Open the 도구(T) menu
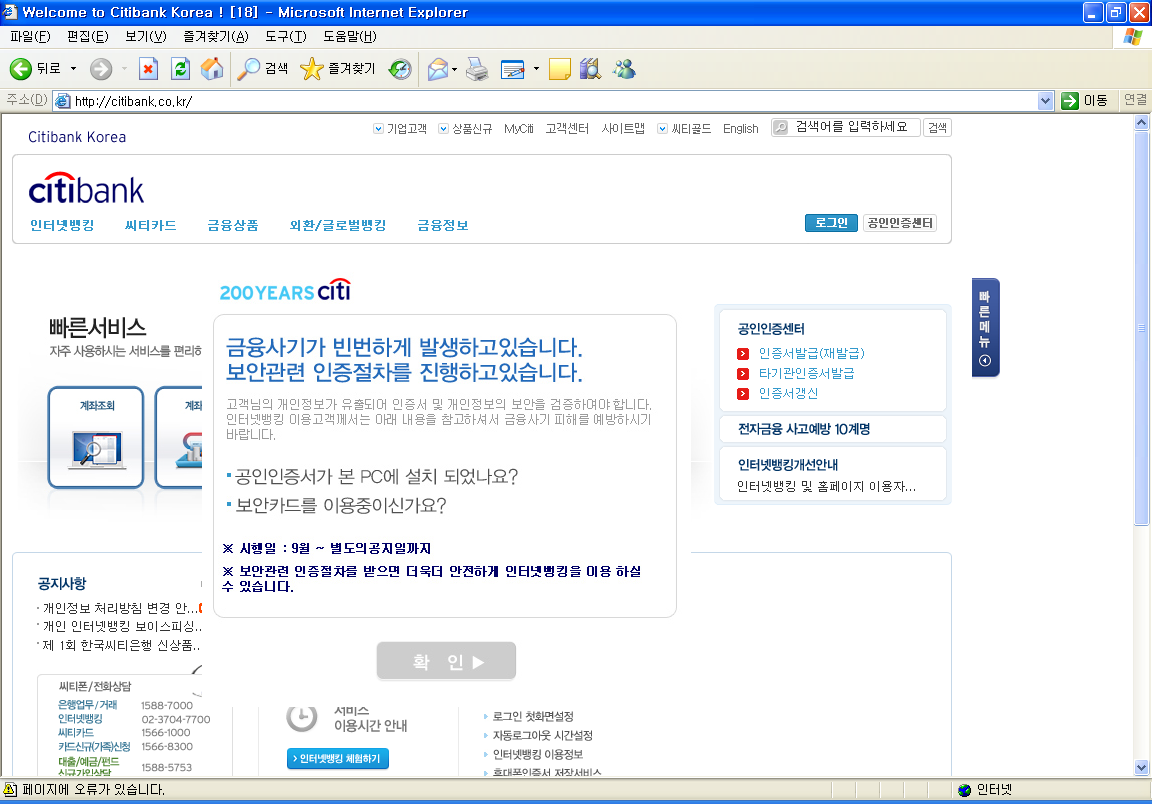The image size is (1152, 804). [286, 36]
